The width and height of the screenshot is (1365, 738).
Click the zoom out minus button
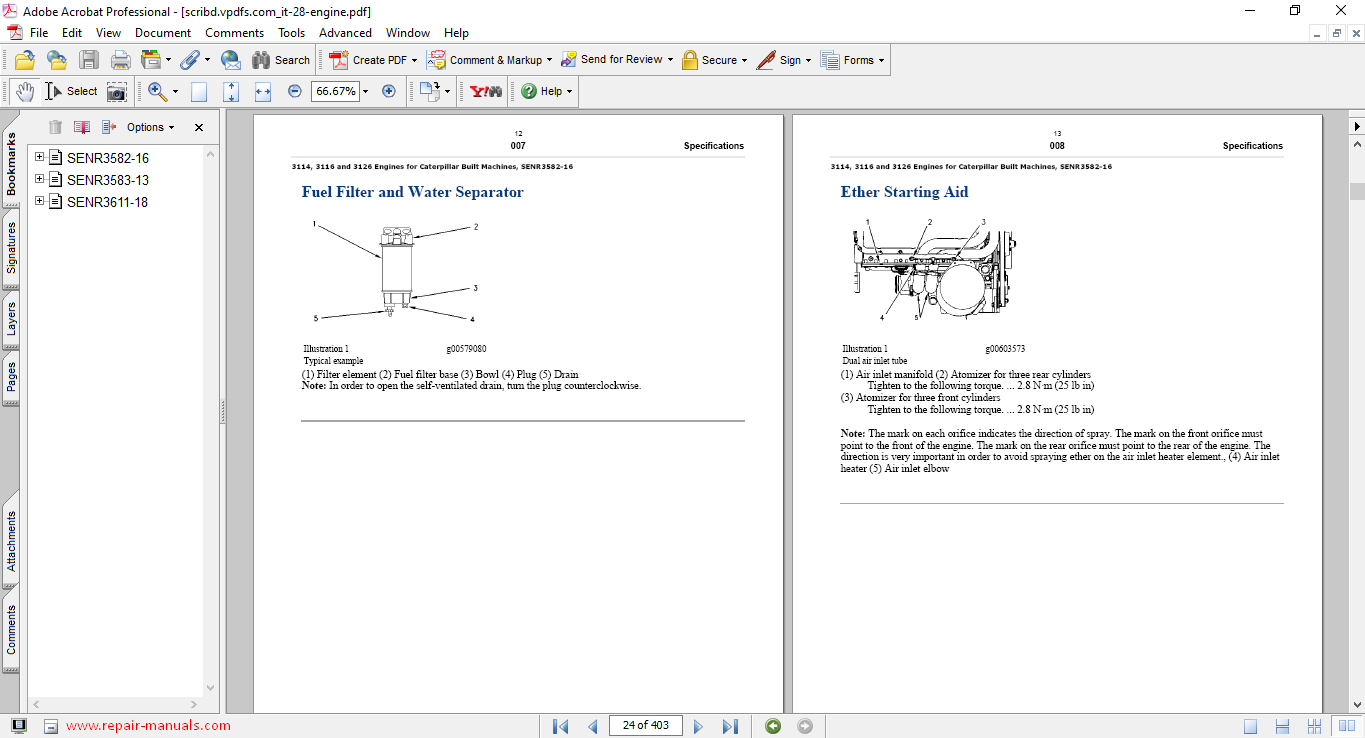(x=295, y=91)
